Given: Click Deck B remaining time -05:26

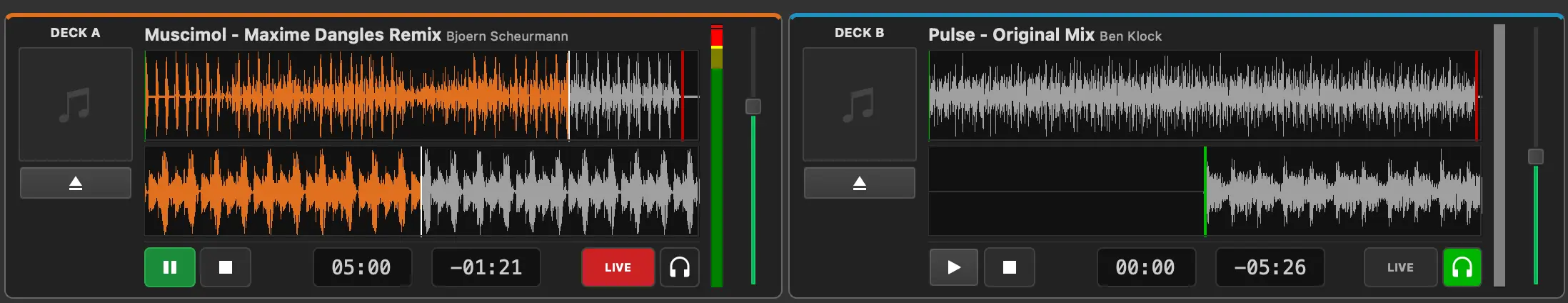Looking at the screenshot, I should (1270, 267).
